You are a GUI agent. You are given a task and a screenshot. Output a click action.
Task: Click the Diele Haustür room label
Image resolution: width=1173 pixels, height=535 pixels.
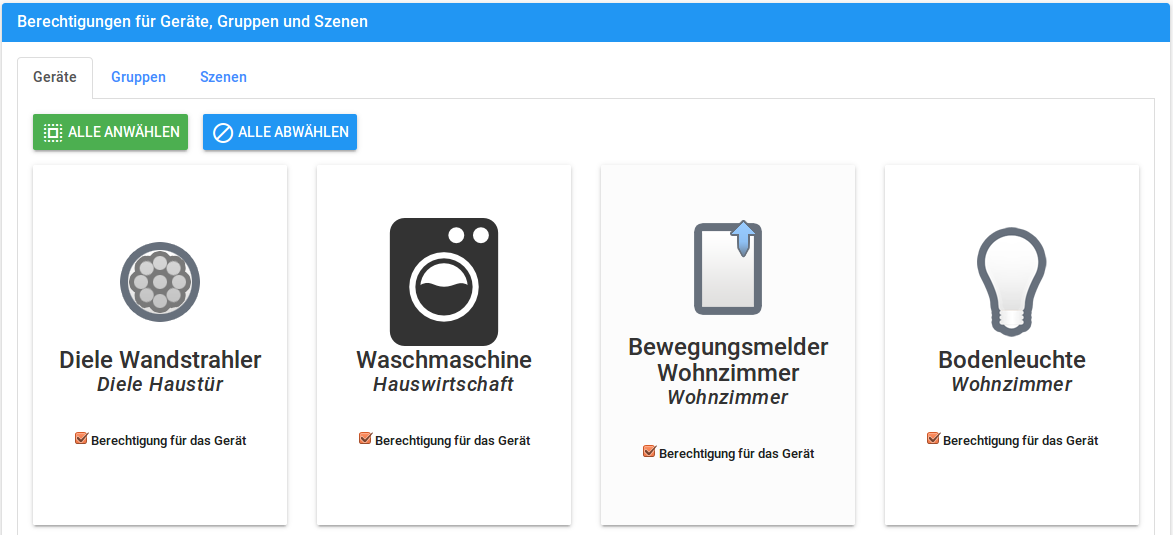coord(160,384)
